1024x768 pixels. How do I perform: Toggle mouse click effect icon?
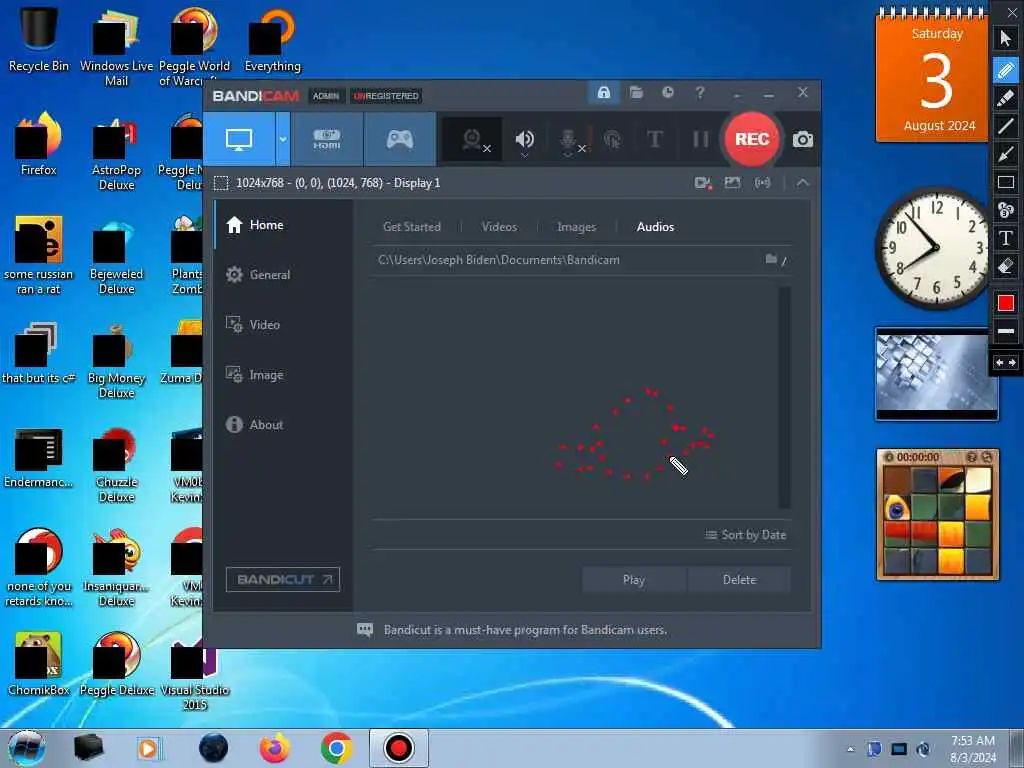[x=612, y=140]
